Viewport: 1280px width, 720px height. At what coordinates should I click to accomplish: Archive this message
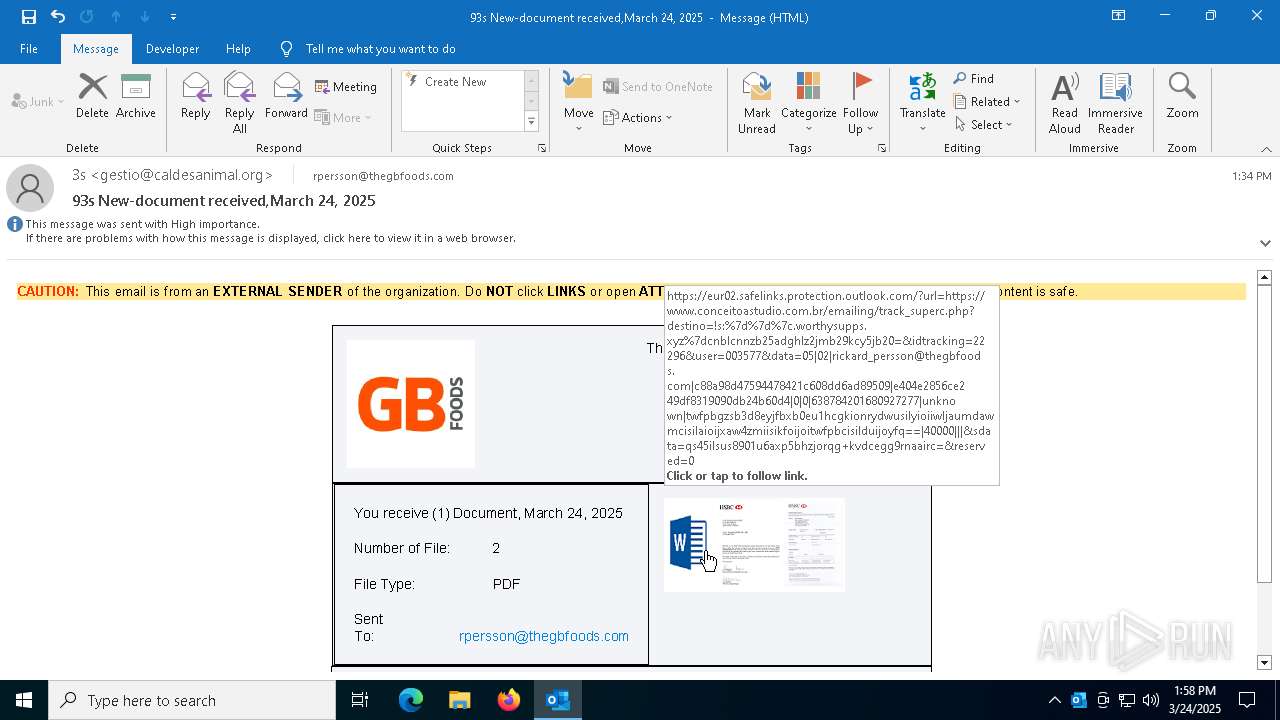[x=136, y=96]
